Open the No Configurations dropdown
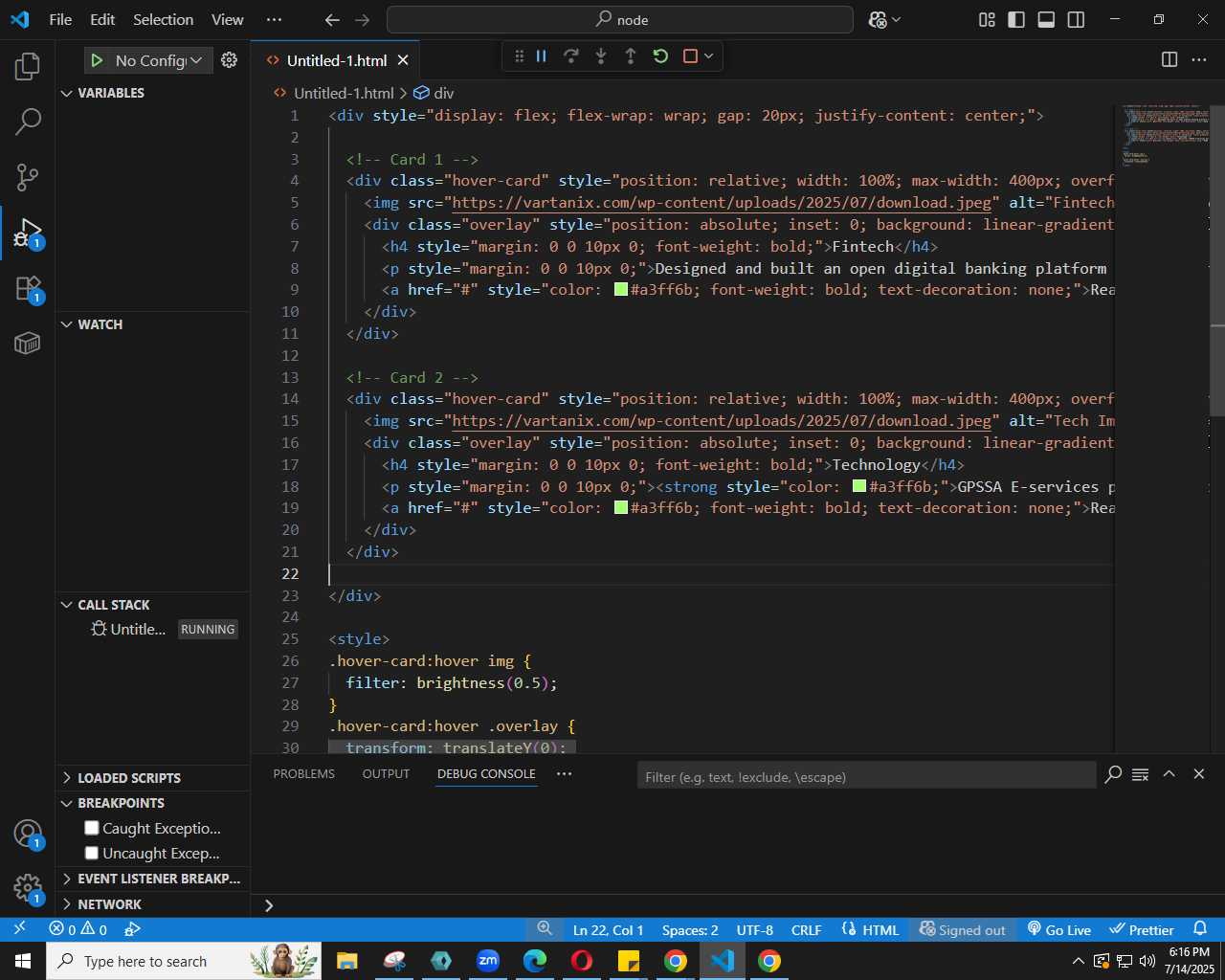1225x980 pixels. (x=160, y=60)
